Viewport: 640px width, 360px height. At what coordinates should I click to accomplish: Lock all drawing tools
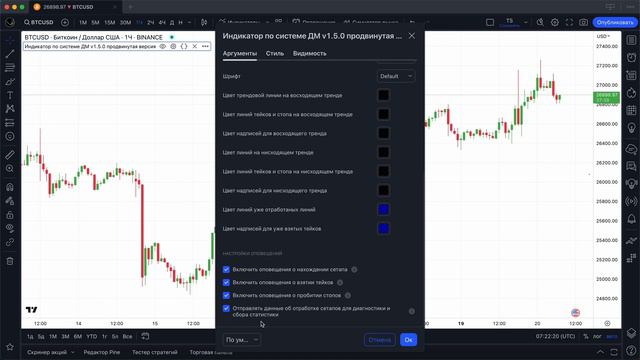tap(10, 215)
